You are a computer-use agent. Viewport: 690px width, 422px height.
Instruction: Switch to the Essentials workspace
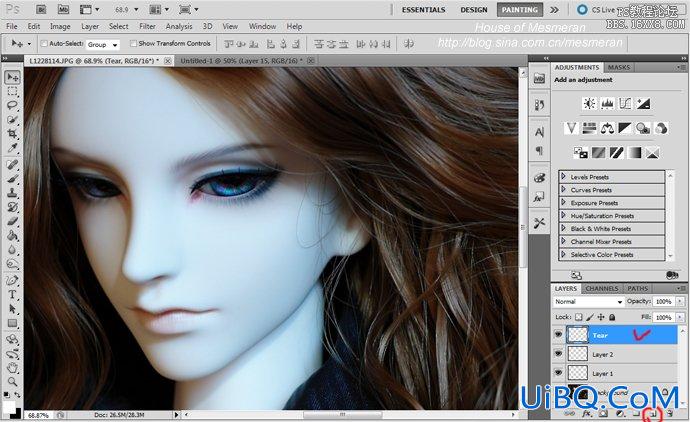tap(423, 10)
